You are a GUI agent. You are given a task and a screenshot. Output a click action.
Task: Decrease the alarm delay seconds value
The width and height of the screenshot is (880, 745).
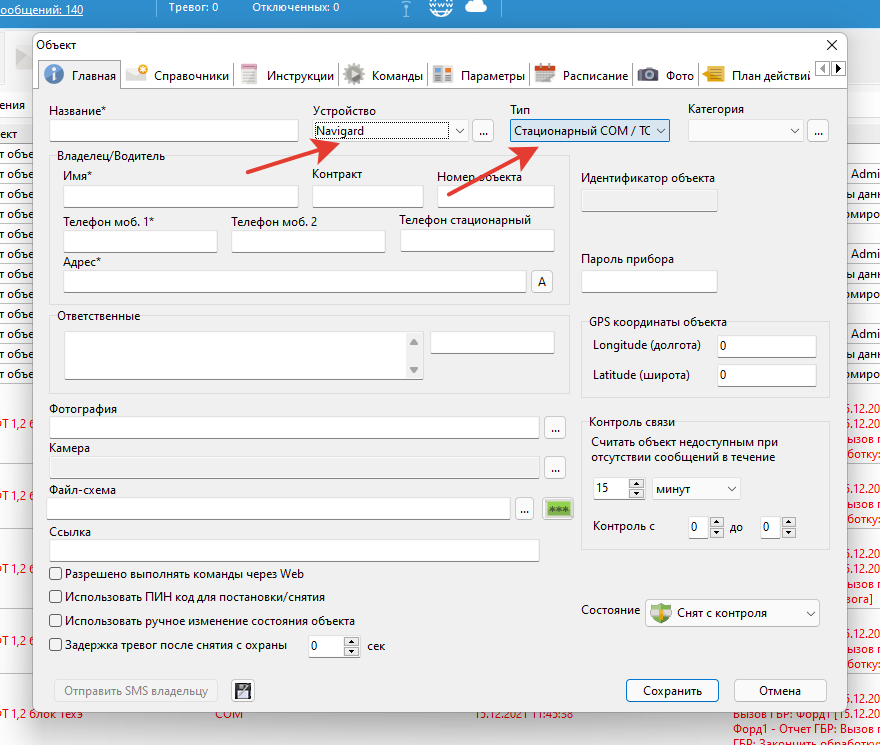[x=351, y=651]
